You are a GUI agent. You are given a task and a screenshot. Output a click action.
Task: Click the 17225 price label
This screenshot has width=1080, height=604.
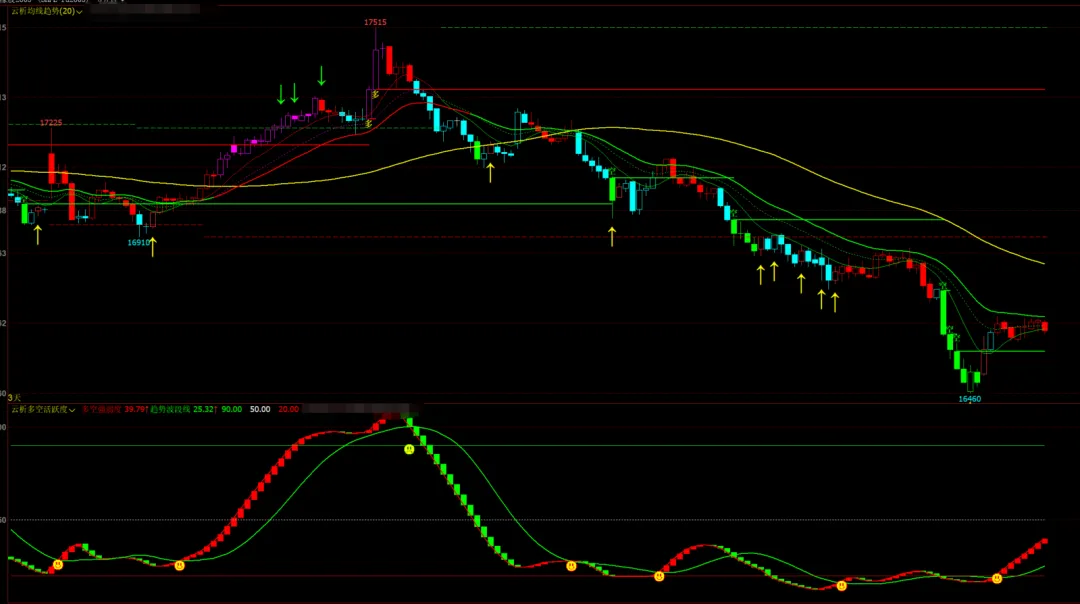pyautogui.click(x=51, y=123)
